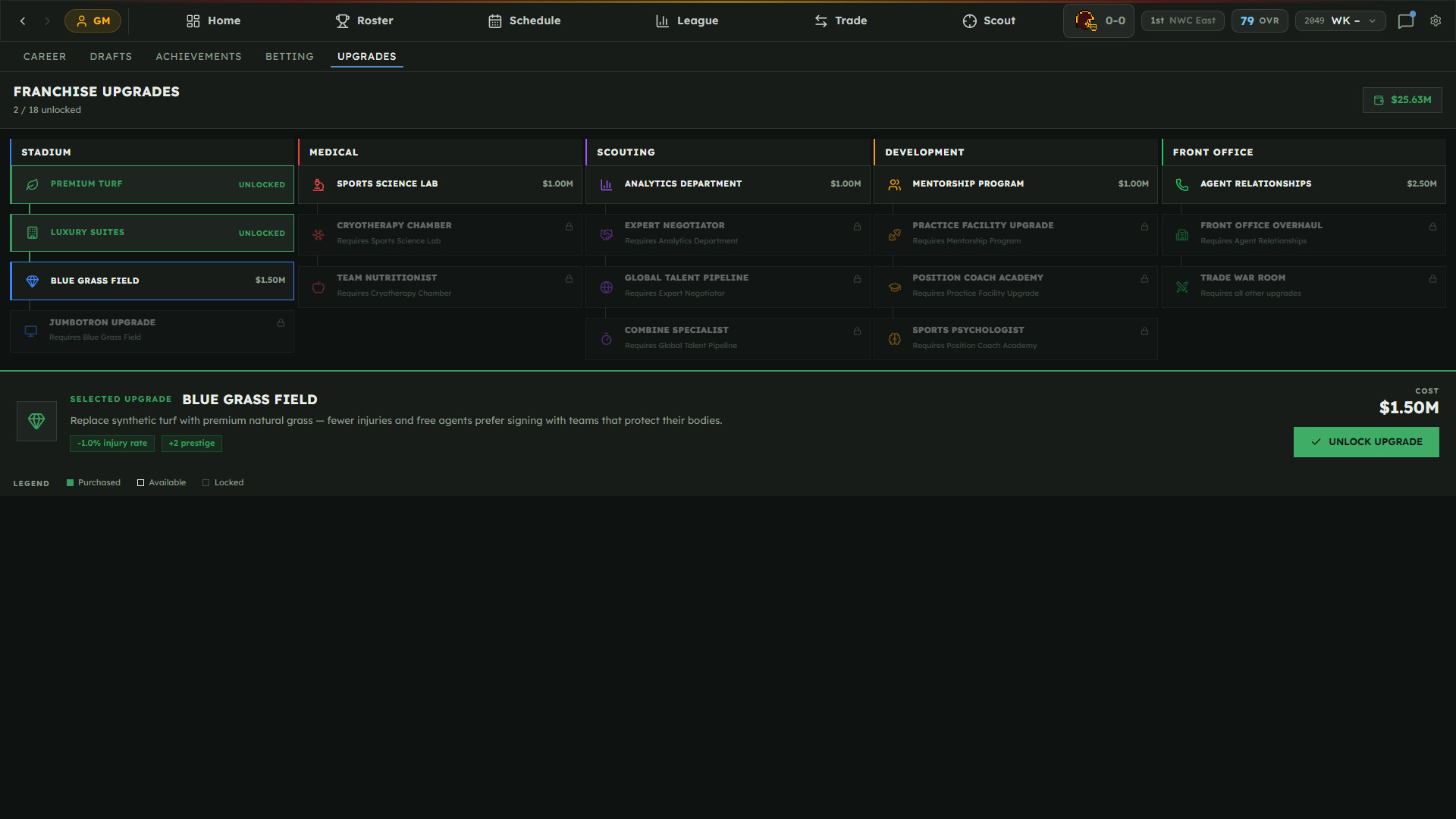Select the Expert Negotiator upgrade card
Screen dimensions: 1456x819
727,235
